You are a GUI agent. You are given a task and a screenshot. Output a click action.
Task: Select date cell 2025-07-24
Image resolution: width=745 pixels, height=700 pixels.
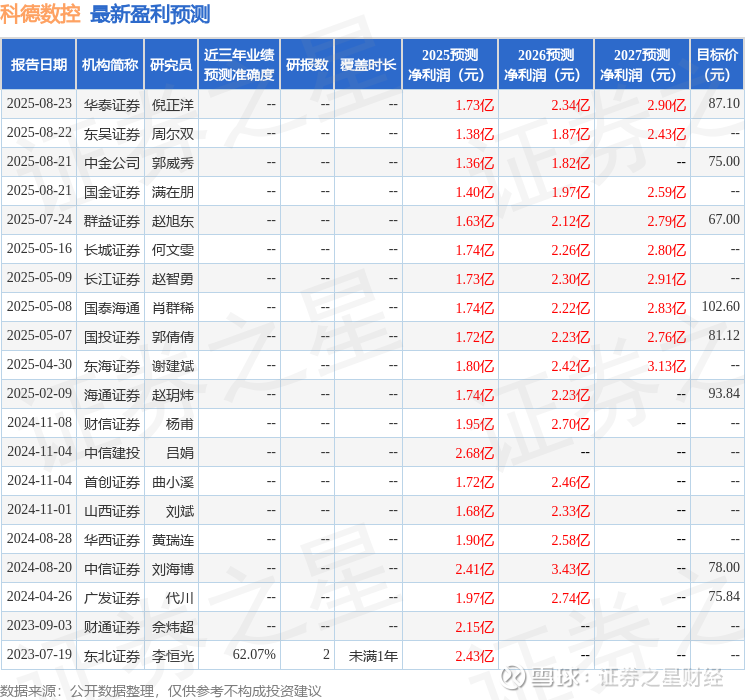[x=39, y=220]
